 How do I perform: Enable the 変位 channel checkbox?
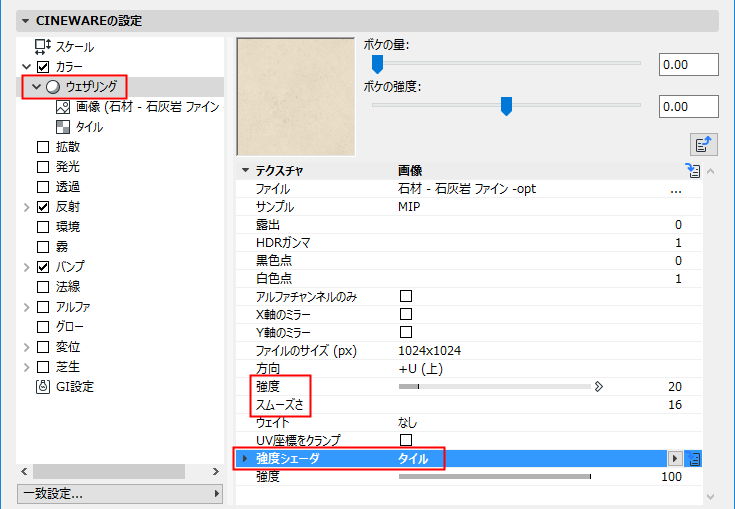point(43,347)
